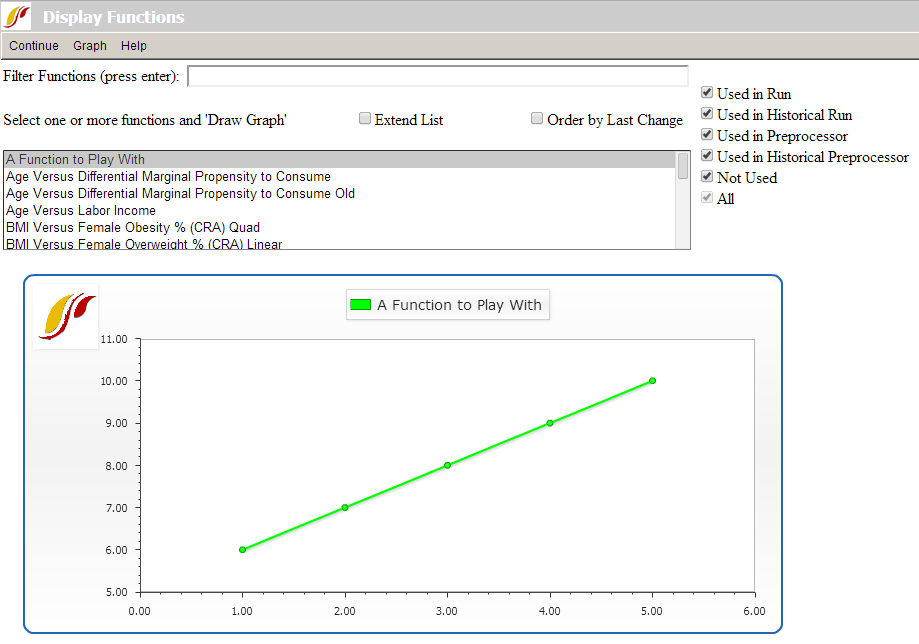This screenshot has width=919, height=644.
Task: Click the Continue menu item
Action: click(x=34, y=46)
